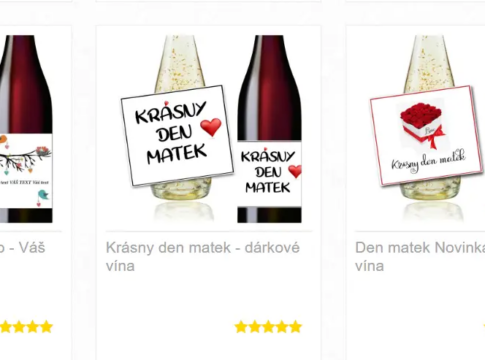Open the Den matek Novinka vína product title

[x=420, y=257]
